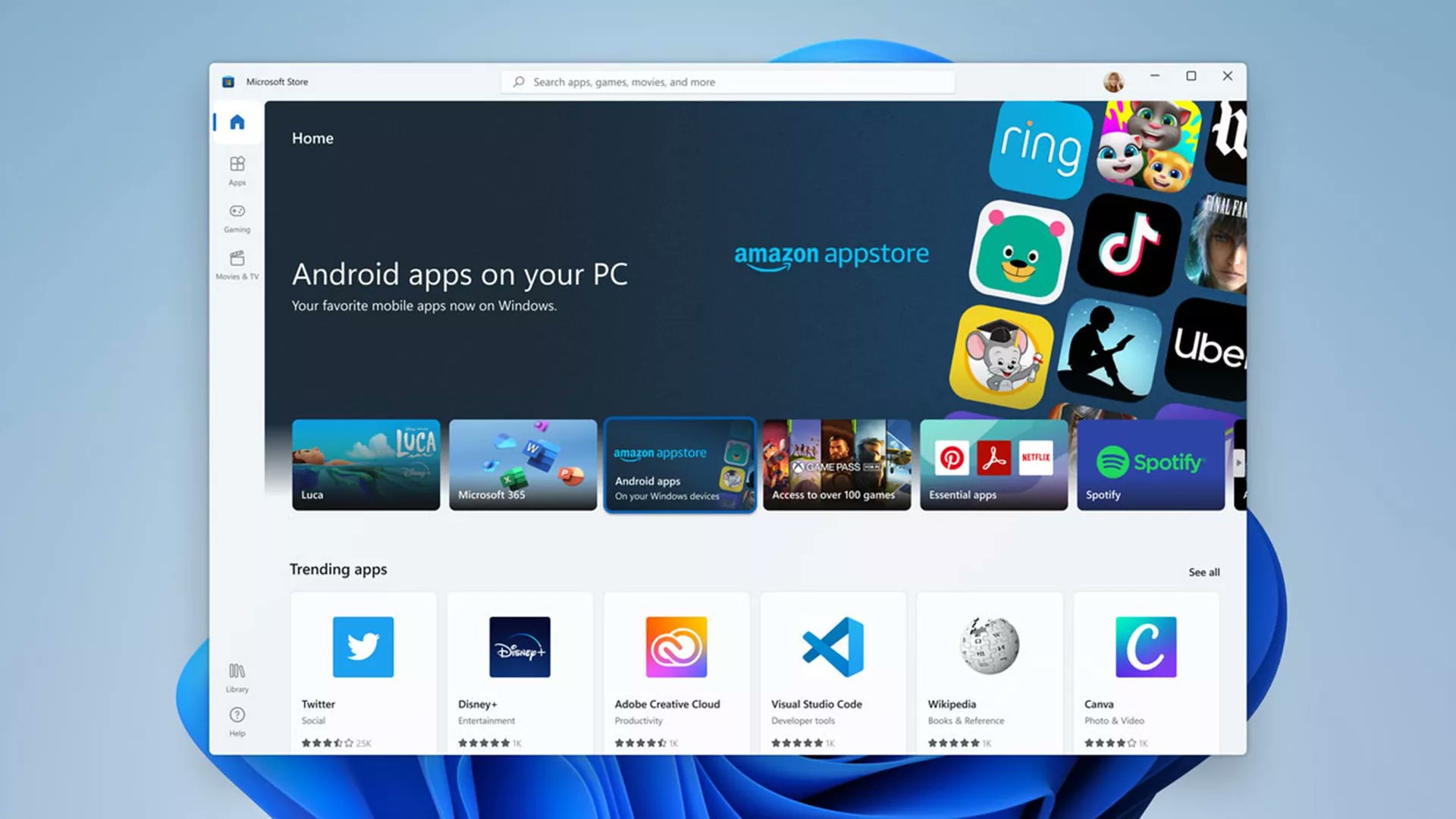Click the Disney+ app icon
Viewport: 1456px width, 819px height.
point(519,647)
